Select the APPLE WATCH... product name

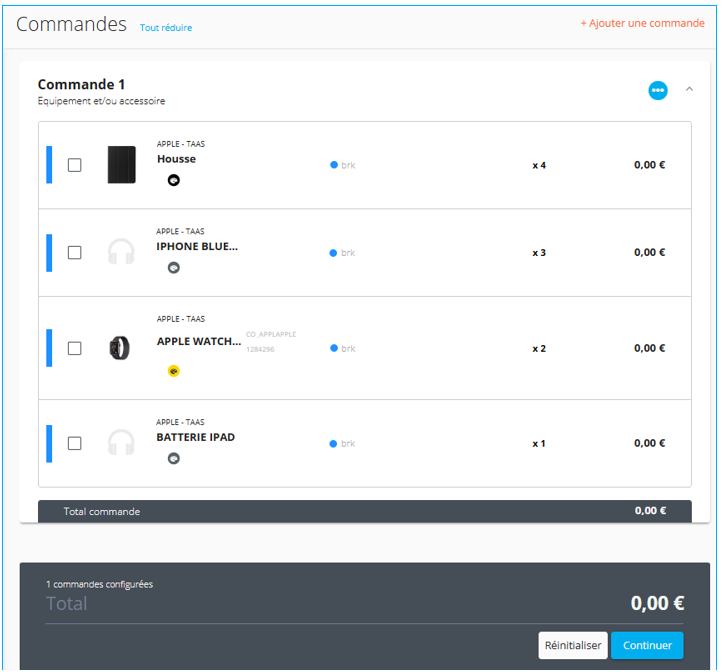(x=199, y=341)
